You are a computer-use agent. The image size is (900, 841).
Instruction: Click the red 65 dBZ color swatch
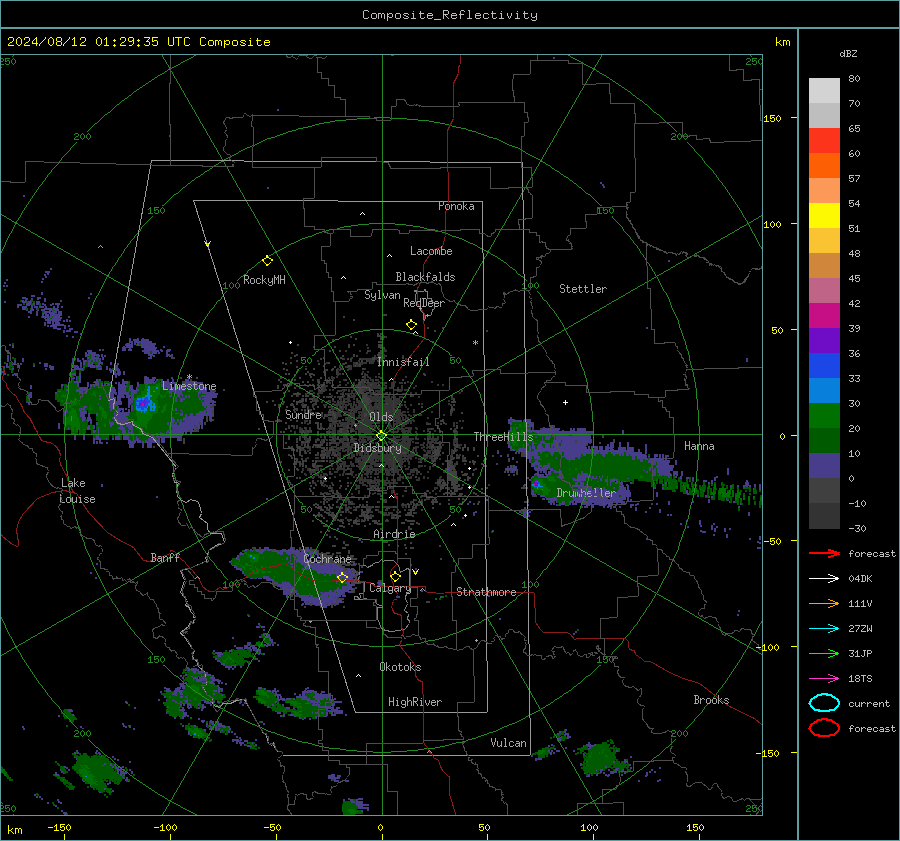tap(824, 140)
